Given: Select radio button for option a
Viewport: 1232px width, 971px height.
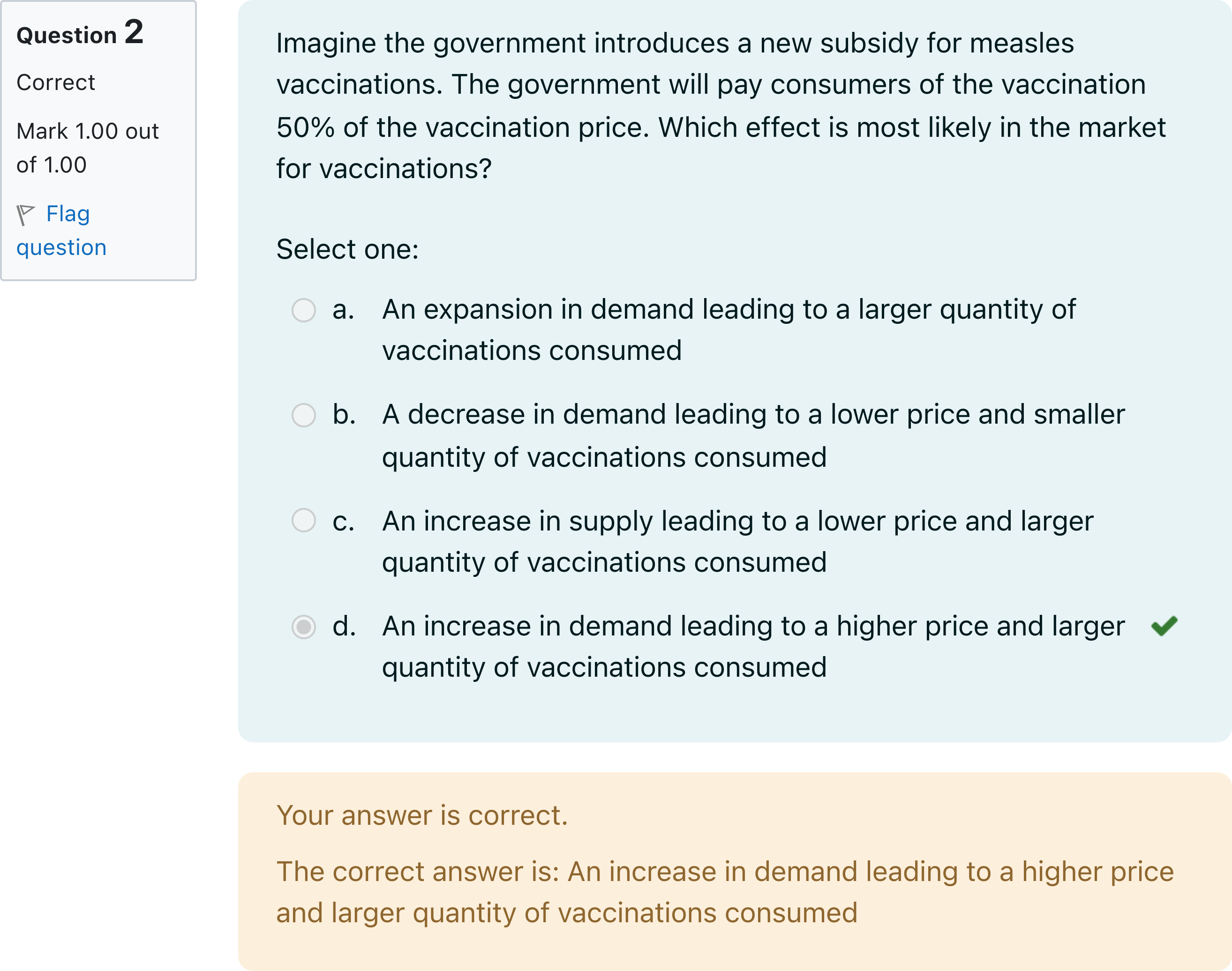Looking at the screenshot, I should [x=304, y=310].
